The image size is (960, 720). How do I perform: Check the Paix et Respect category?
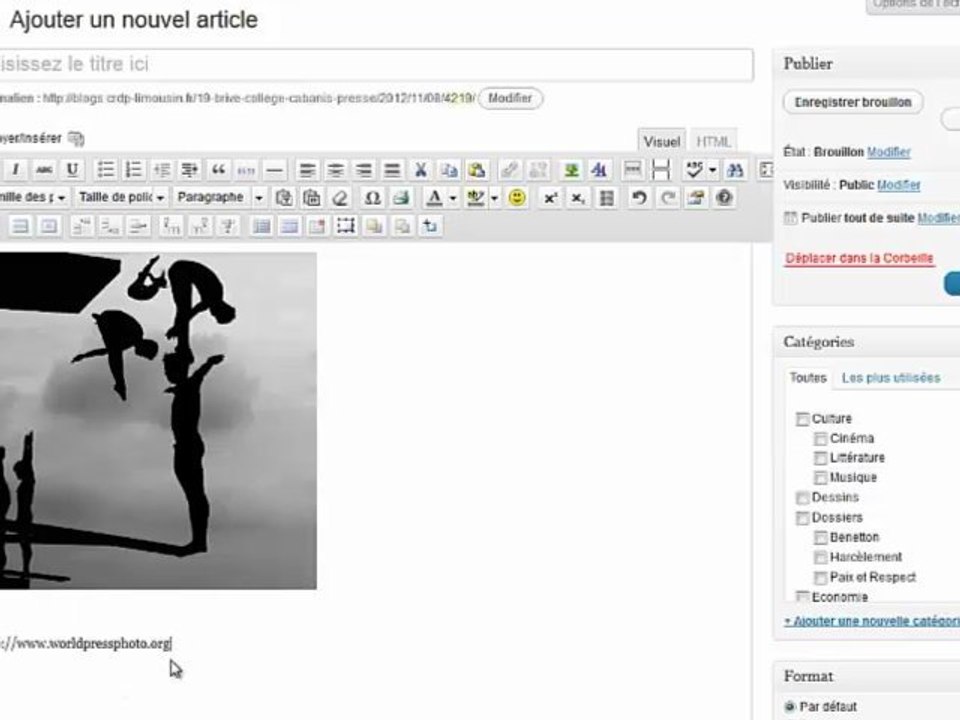coord(820,577)
